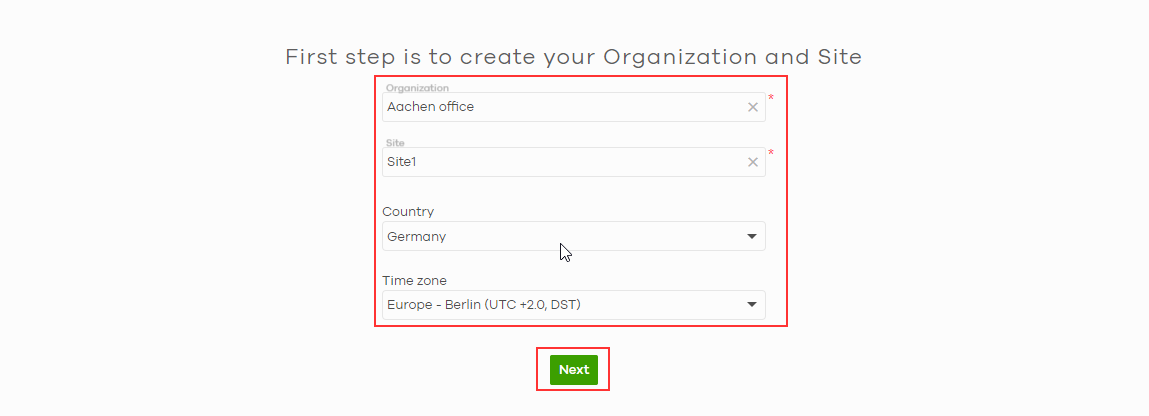Clear the Organization field with its X icon
The width and height of the screenshot is (1149, 416).
pos(753,107)
